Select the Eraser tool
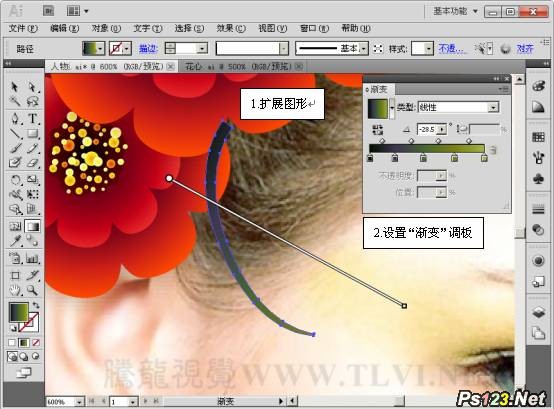The height and width of the screenshot is (409, 554). [x=32, y=162]
